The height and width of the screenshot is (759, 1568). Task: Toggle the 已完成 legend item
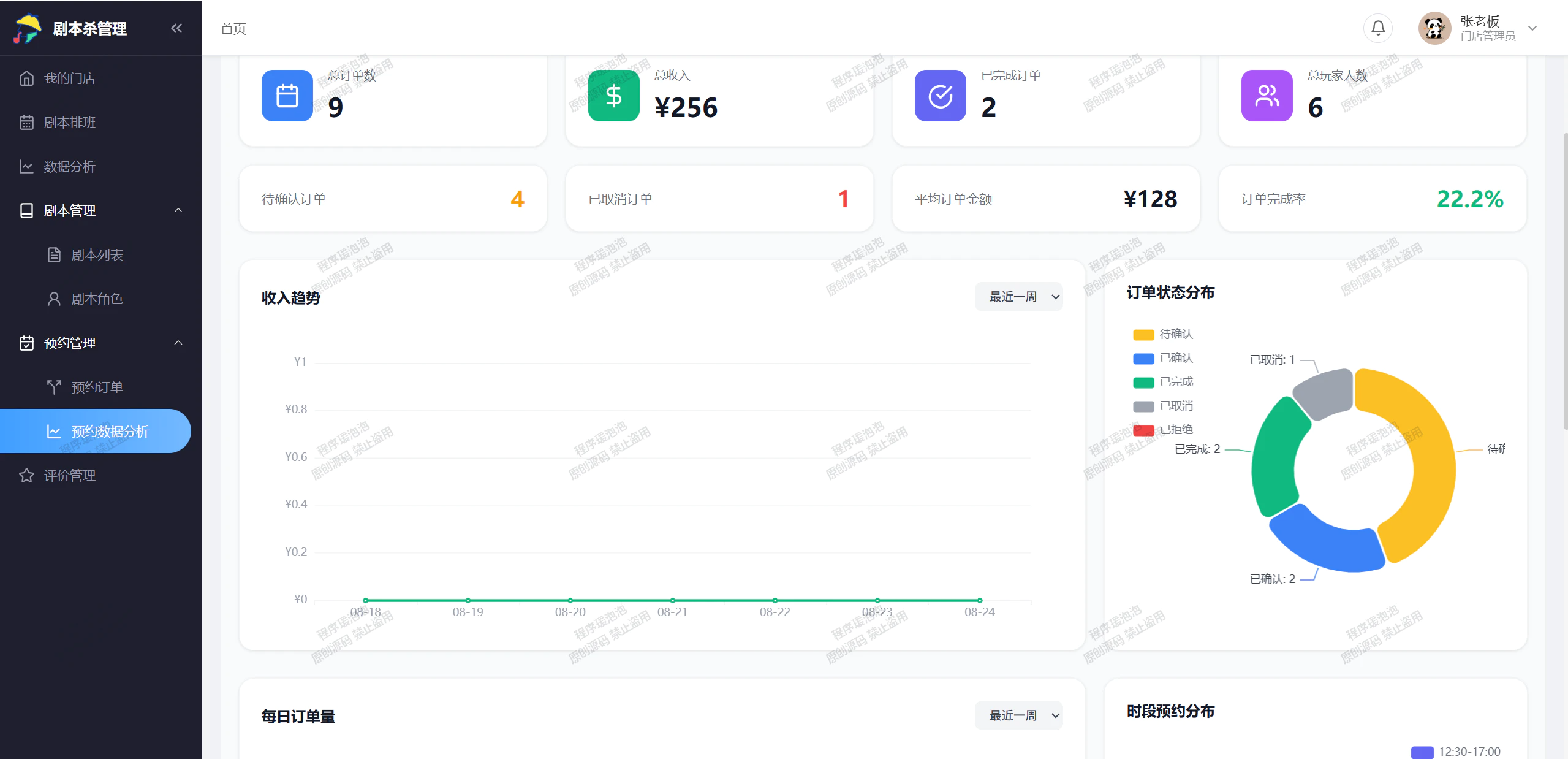coord(1163,382)
